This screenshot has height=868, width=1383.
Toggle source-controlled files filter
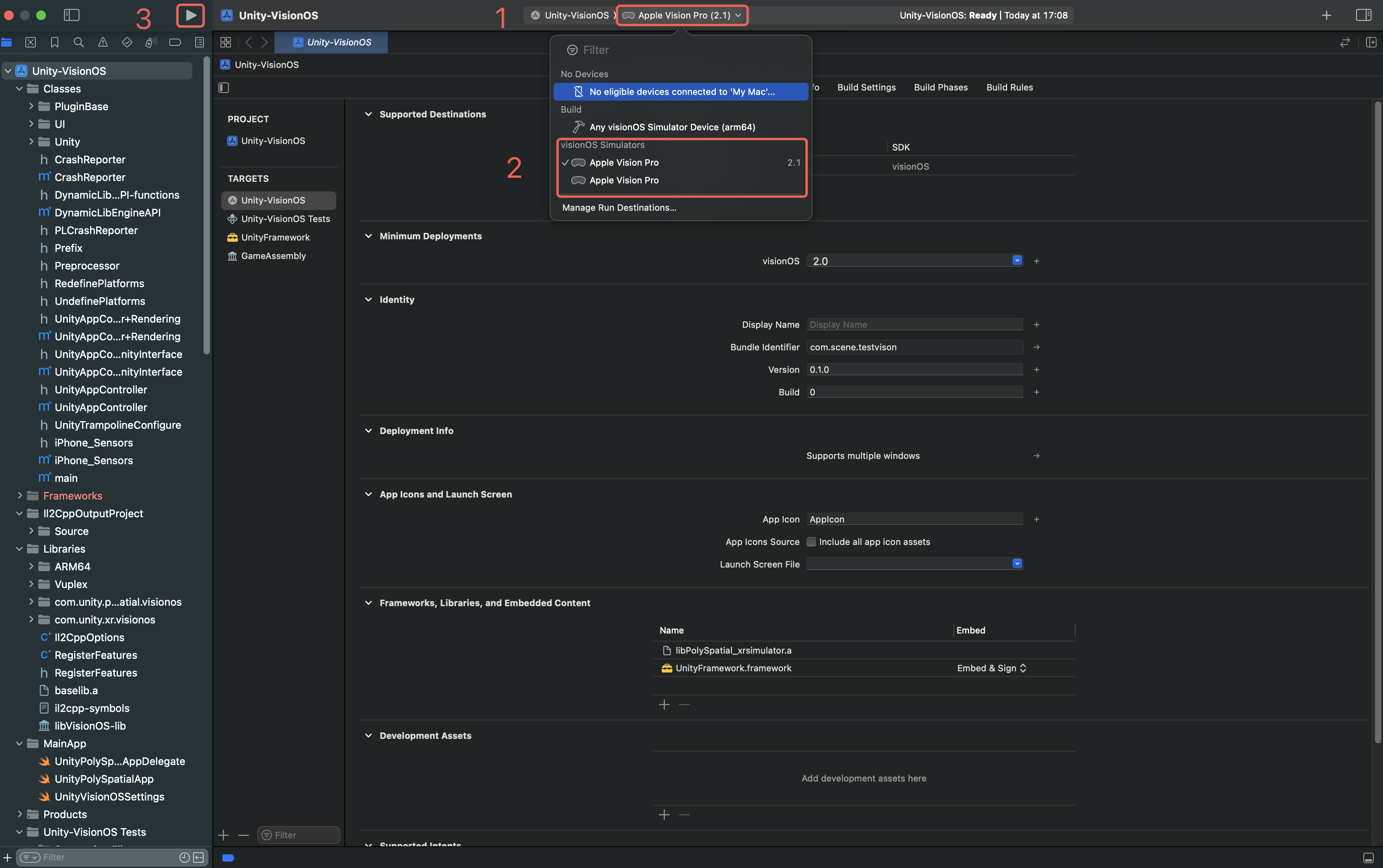pos(199,857)
